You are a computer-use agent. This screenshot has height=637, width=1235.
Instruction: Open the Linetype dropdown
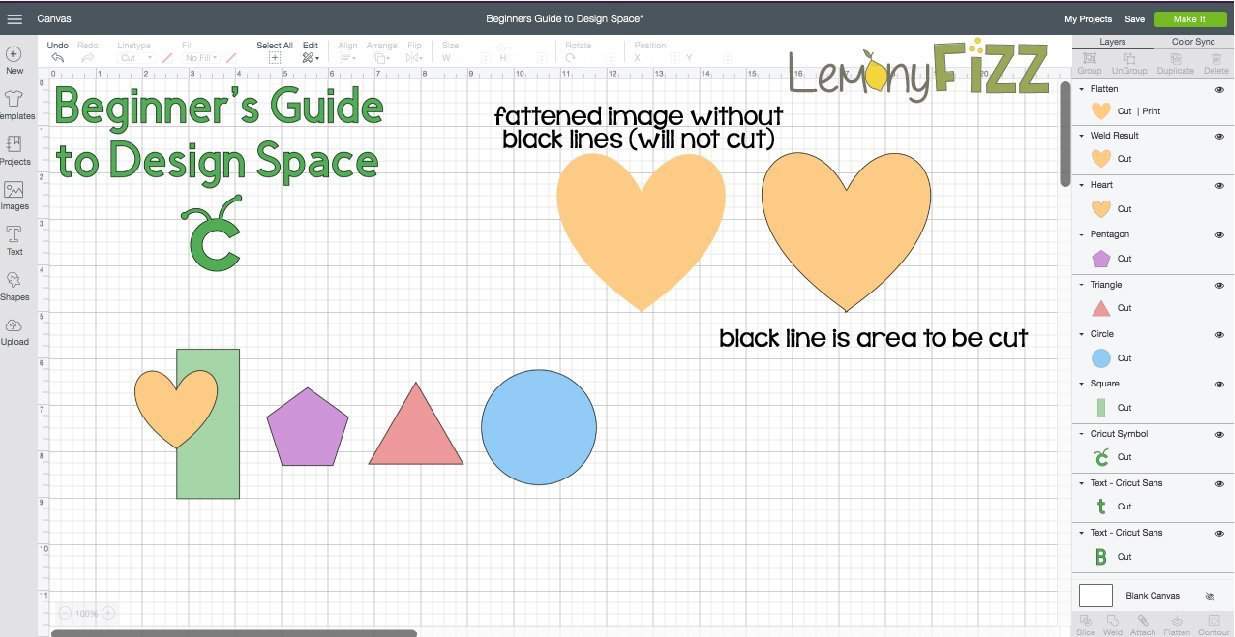135,58
